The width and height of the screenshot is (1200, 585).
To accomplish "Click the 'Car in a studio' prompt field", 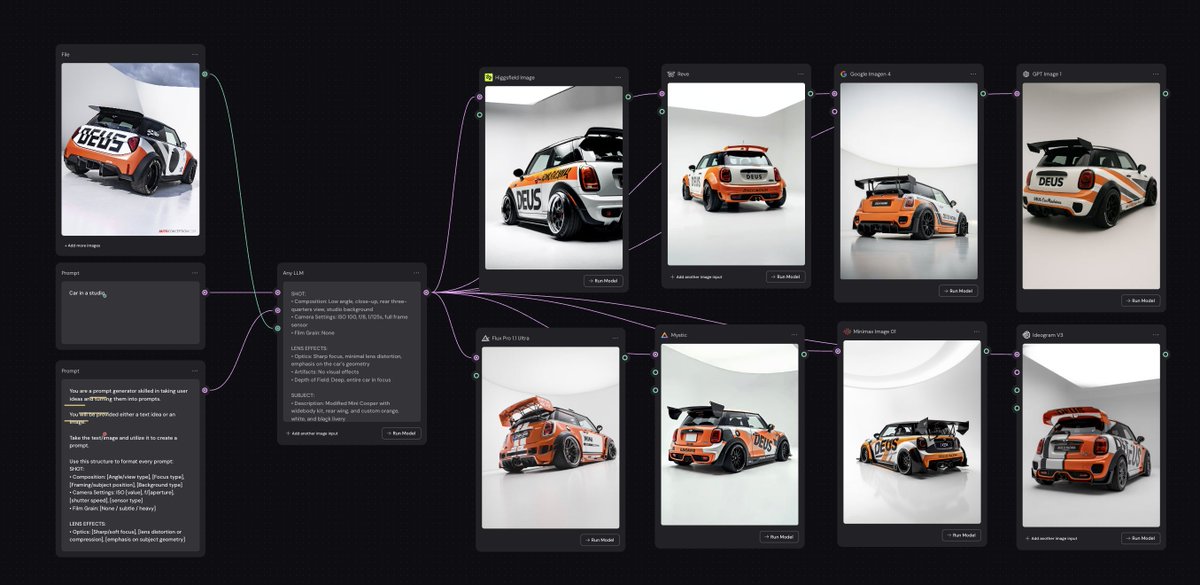I will pyautogui.click(x=130, y=313).
